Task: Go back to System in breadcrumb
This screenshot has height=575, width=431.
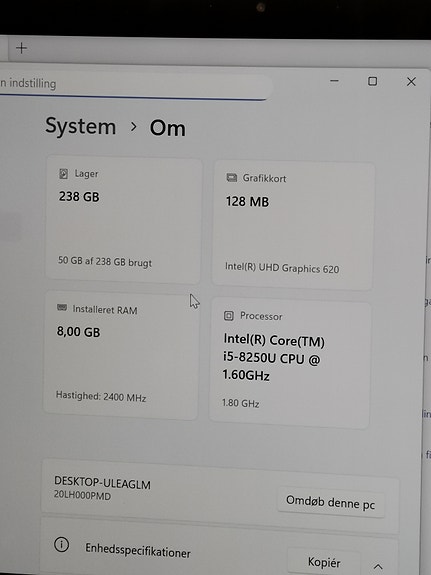Action: 81,127
